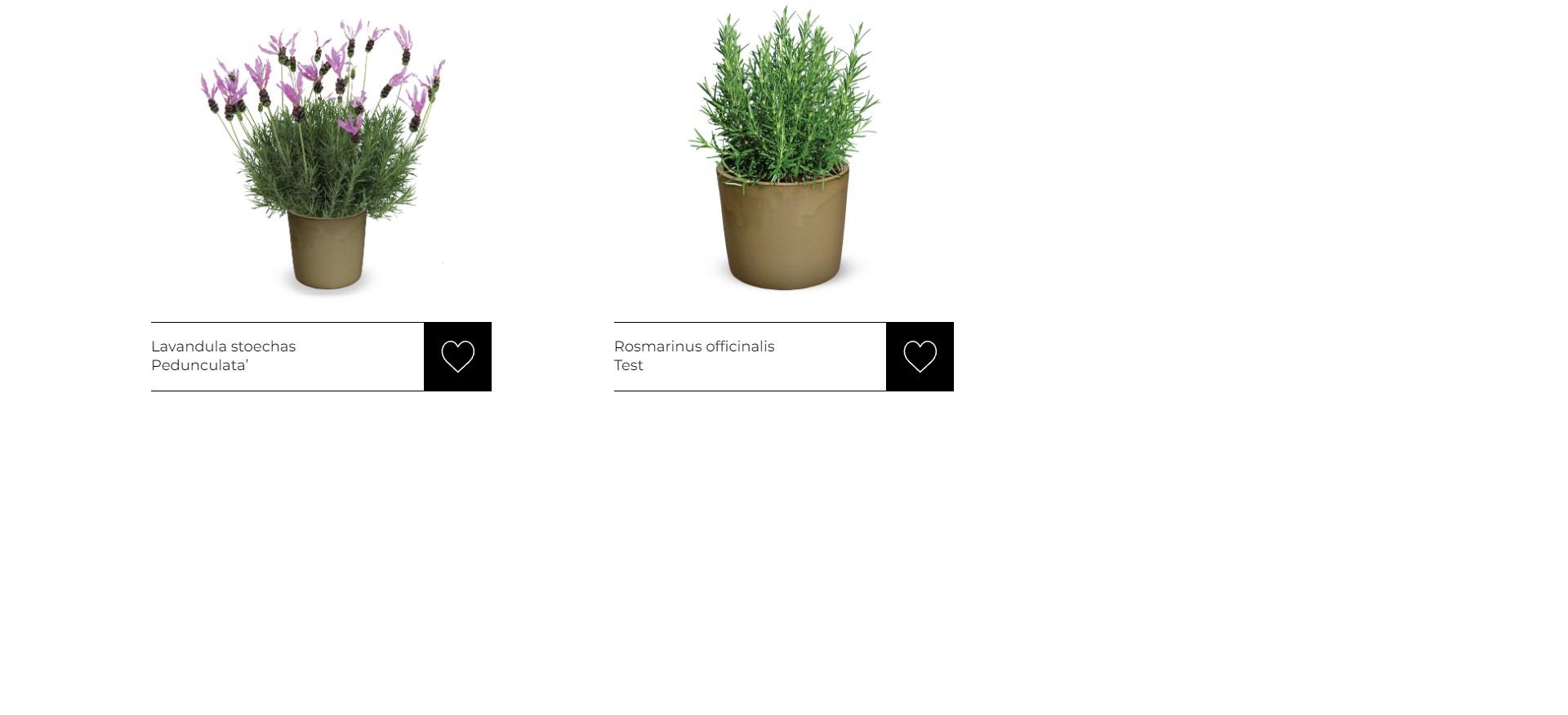Select the lavender plant product image

[323, 155]
